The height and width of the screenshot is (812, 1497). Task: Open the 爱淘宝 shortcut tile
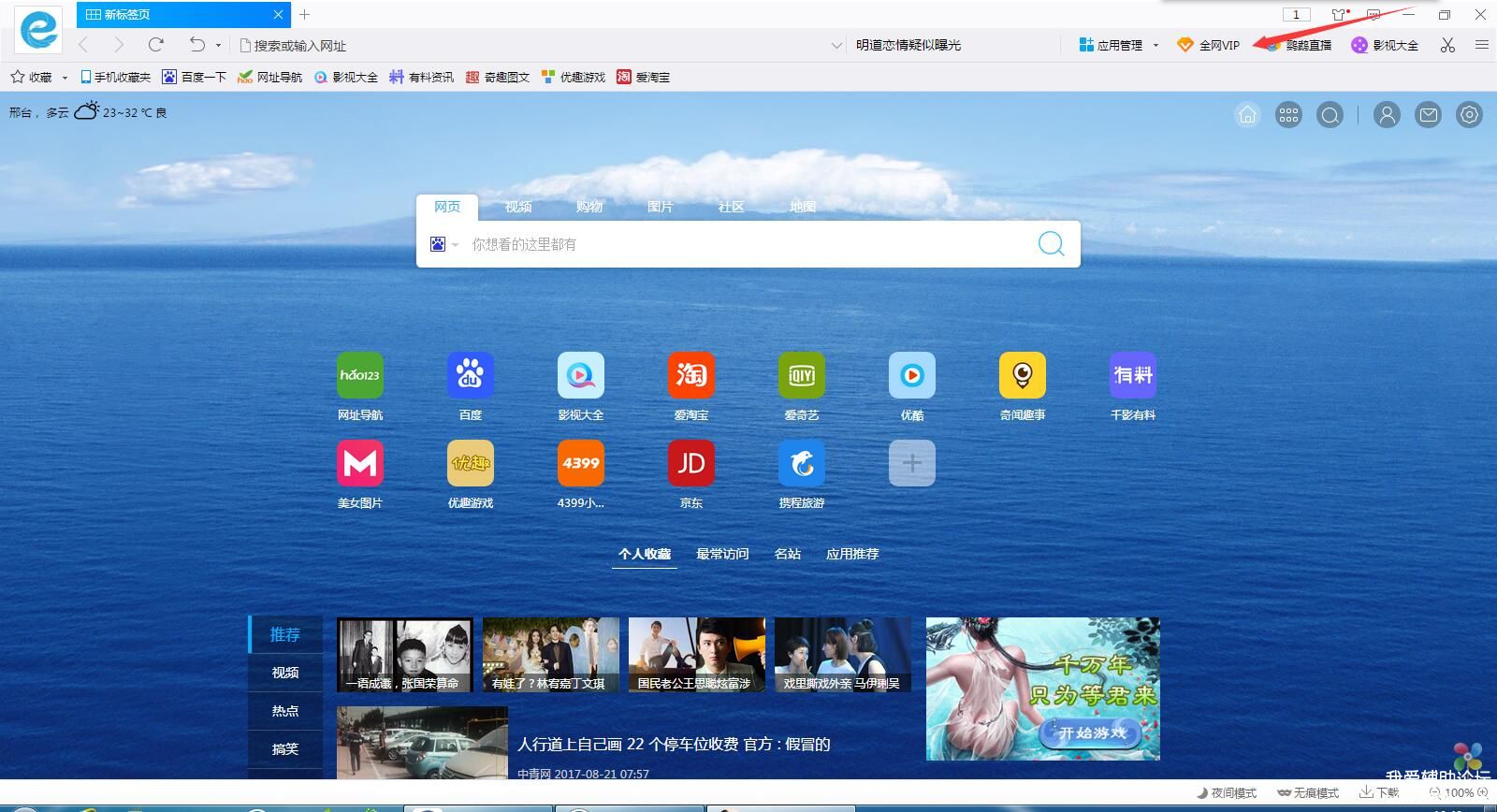[691, 375]
